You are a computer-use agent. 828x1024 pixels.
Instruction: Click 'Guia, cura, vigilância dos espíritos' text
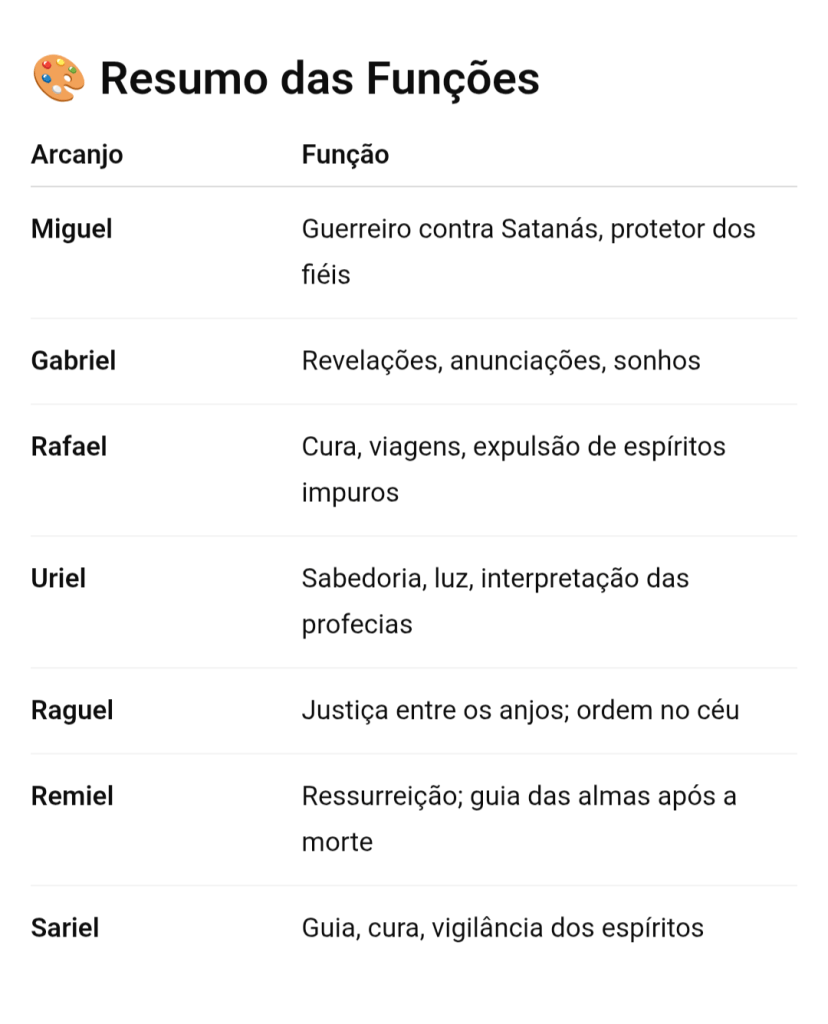pyautogui.click(x=503, y=929)
